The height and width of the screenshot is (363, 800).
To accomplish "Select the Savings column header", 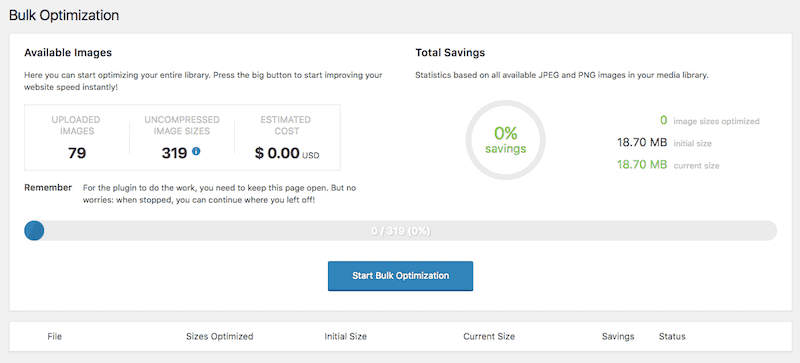I will click(x=618, y=336).
